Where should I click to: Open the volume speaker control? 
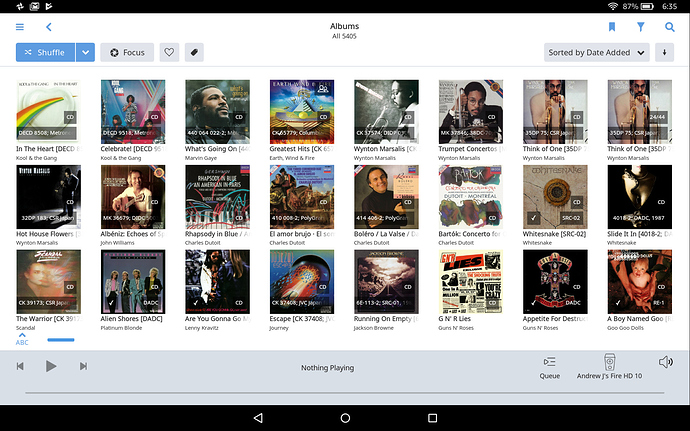point(666,362)
